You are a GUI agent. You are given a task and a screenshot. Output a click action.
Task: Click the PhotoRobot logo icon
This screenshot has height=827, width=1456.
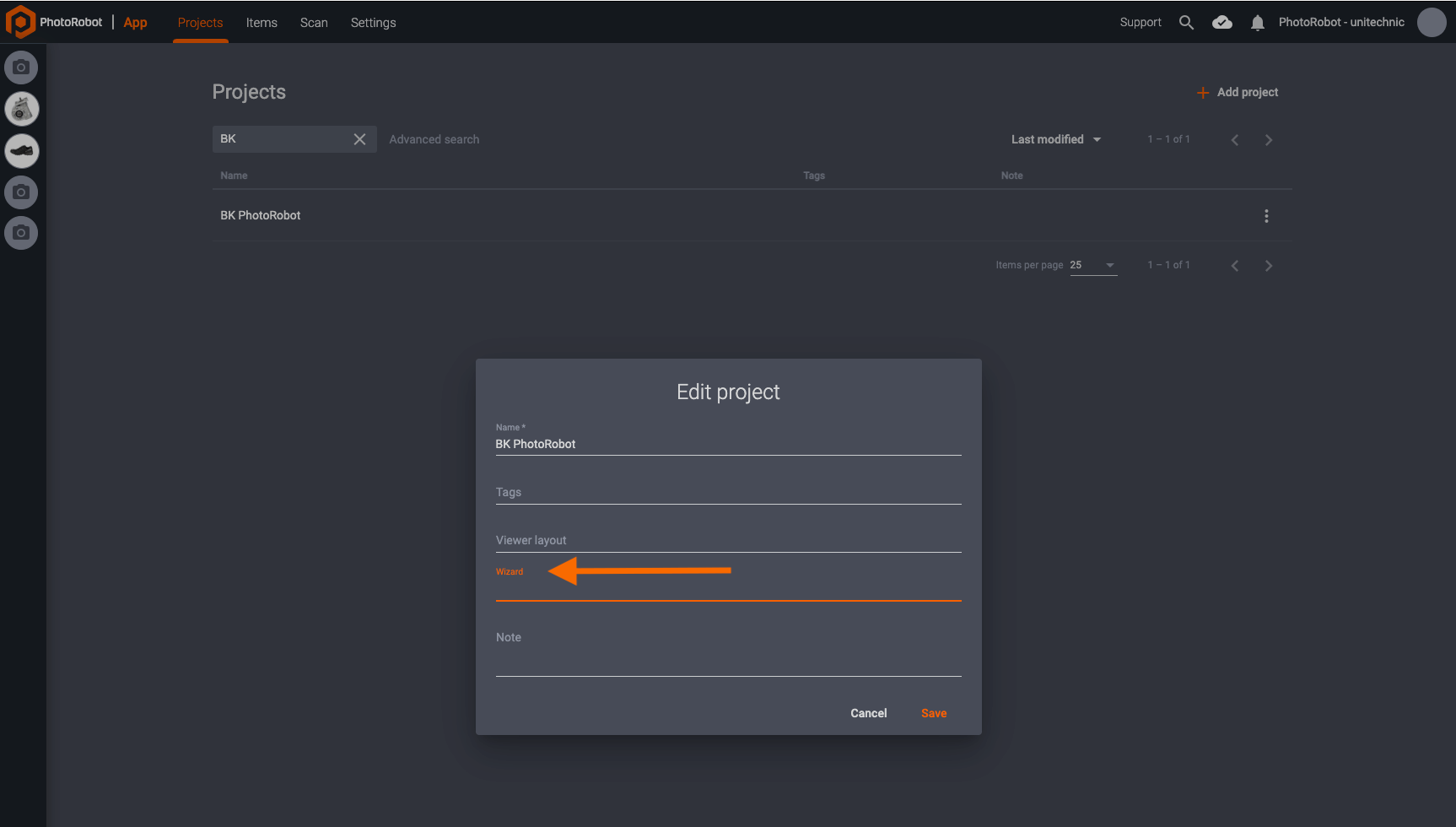21,22
